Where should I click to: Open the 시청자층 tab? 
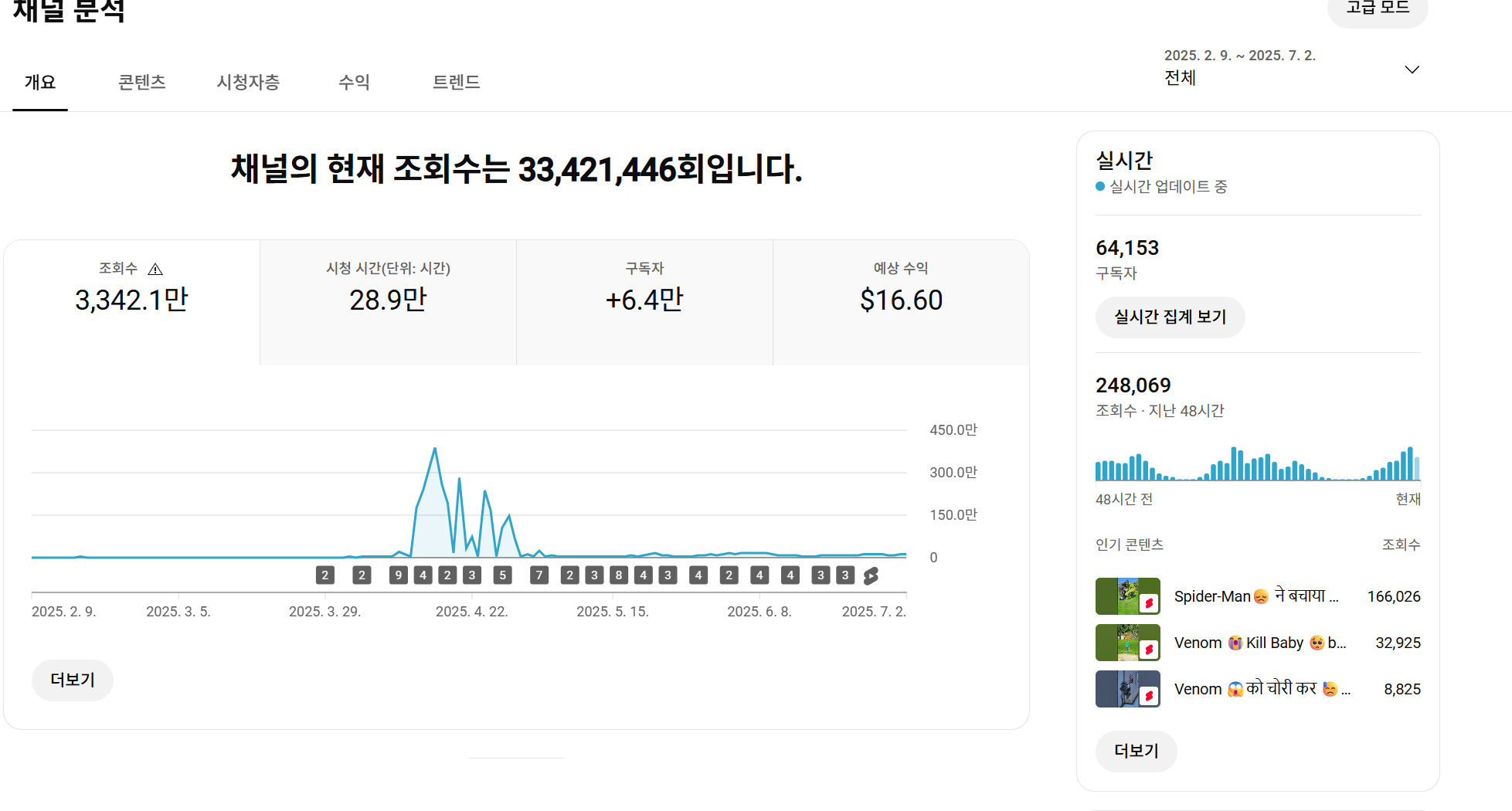(x=248, y=82)
